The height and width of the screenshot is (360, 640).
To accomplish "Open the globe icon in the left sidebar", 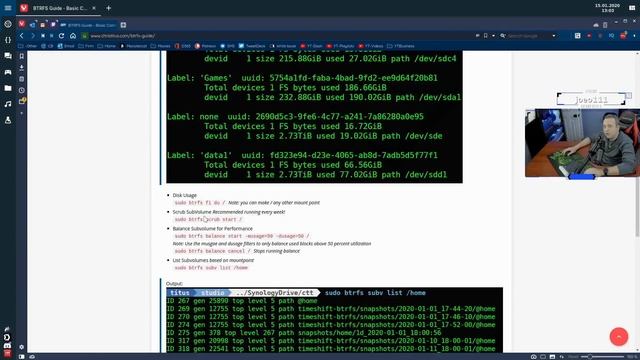I will (8, 24).
